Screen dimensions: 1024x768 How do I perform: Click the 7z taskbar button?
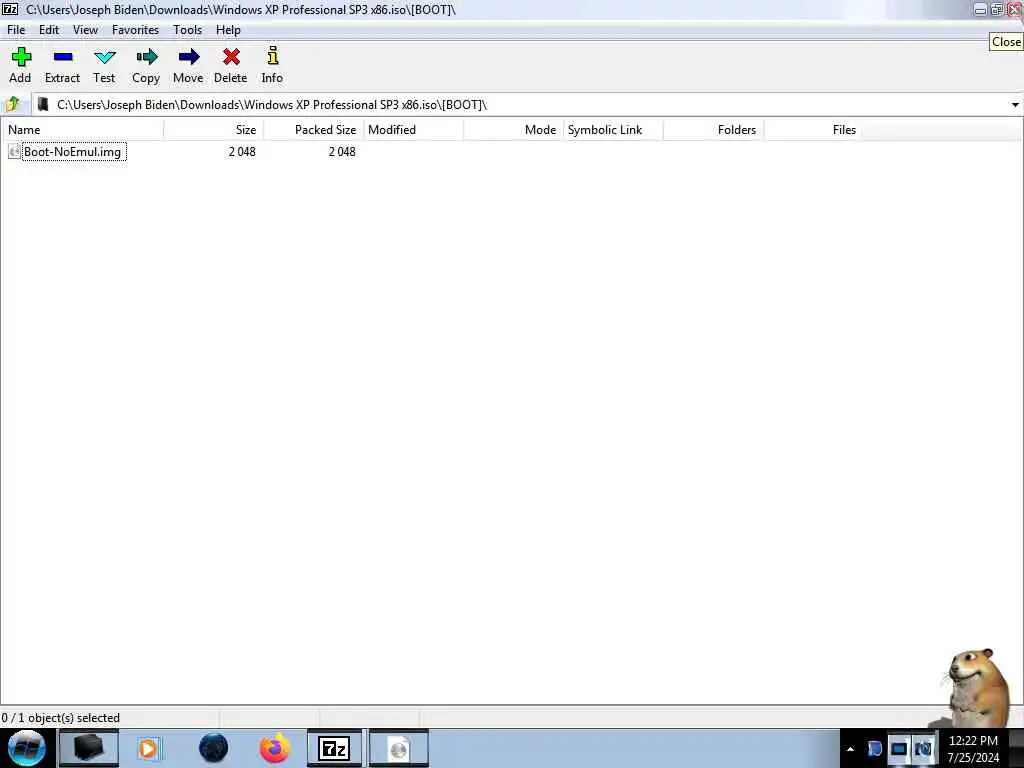[334, 748]
